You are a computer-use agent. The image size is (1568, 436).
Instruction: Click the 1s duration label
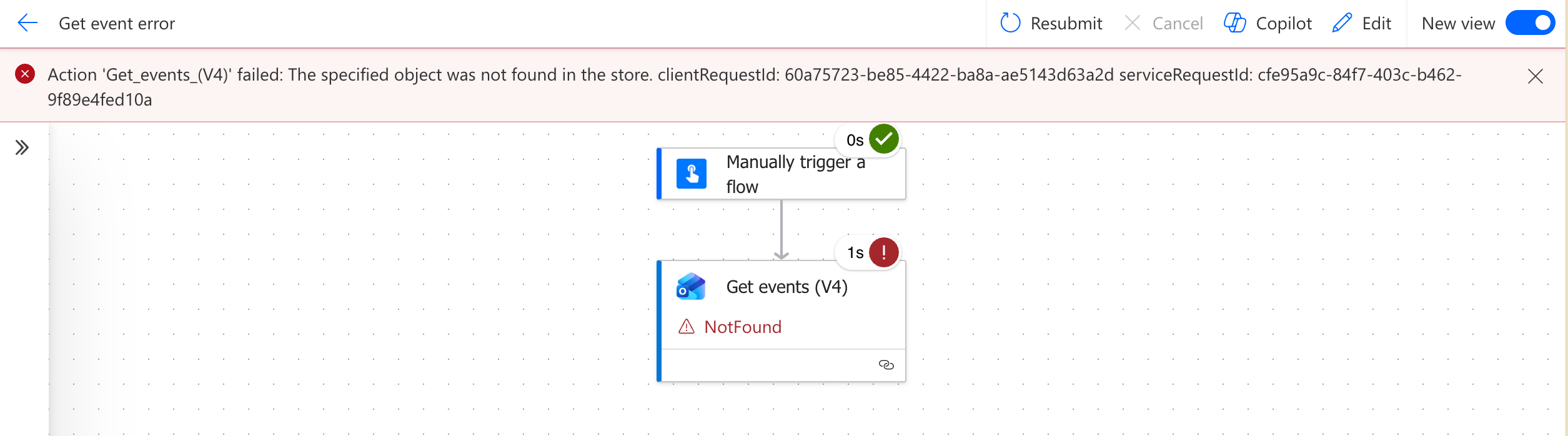[855, 253]
